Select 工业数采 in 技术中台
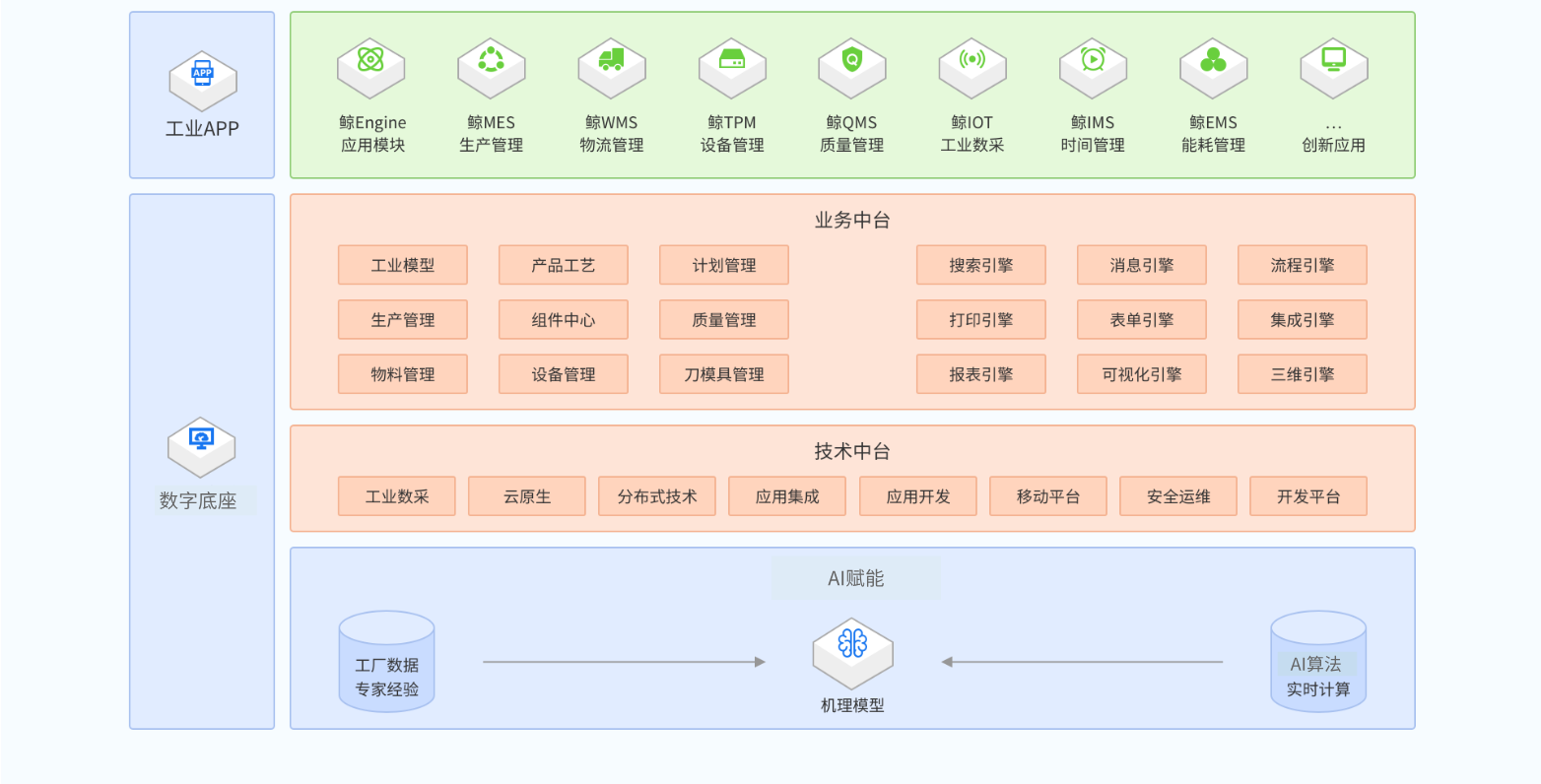 tap(397, 496)
